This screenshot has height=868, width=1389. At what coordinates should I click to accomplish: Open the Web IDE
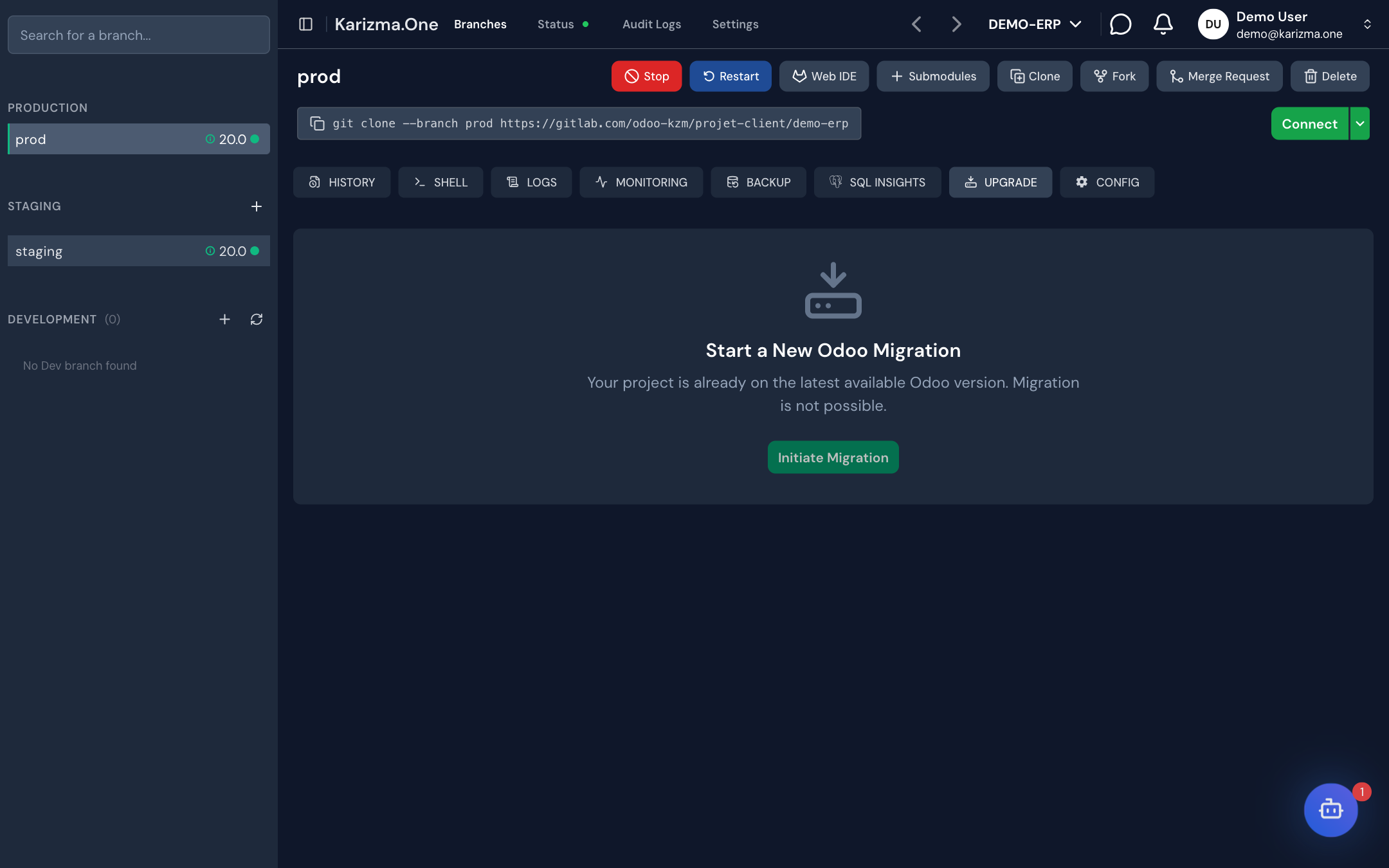click(824, 77)
